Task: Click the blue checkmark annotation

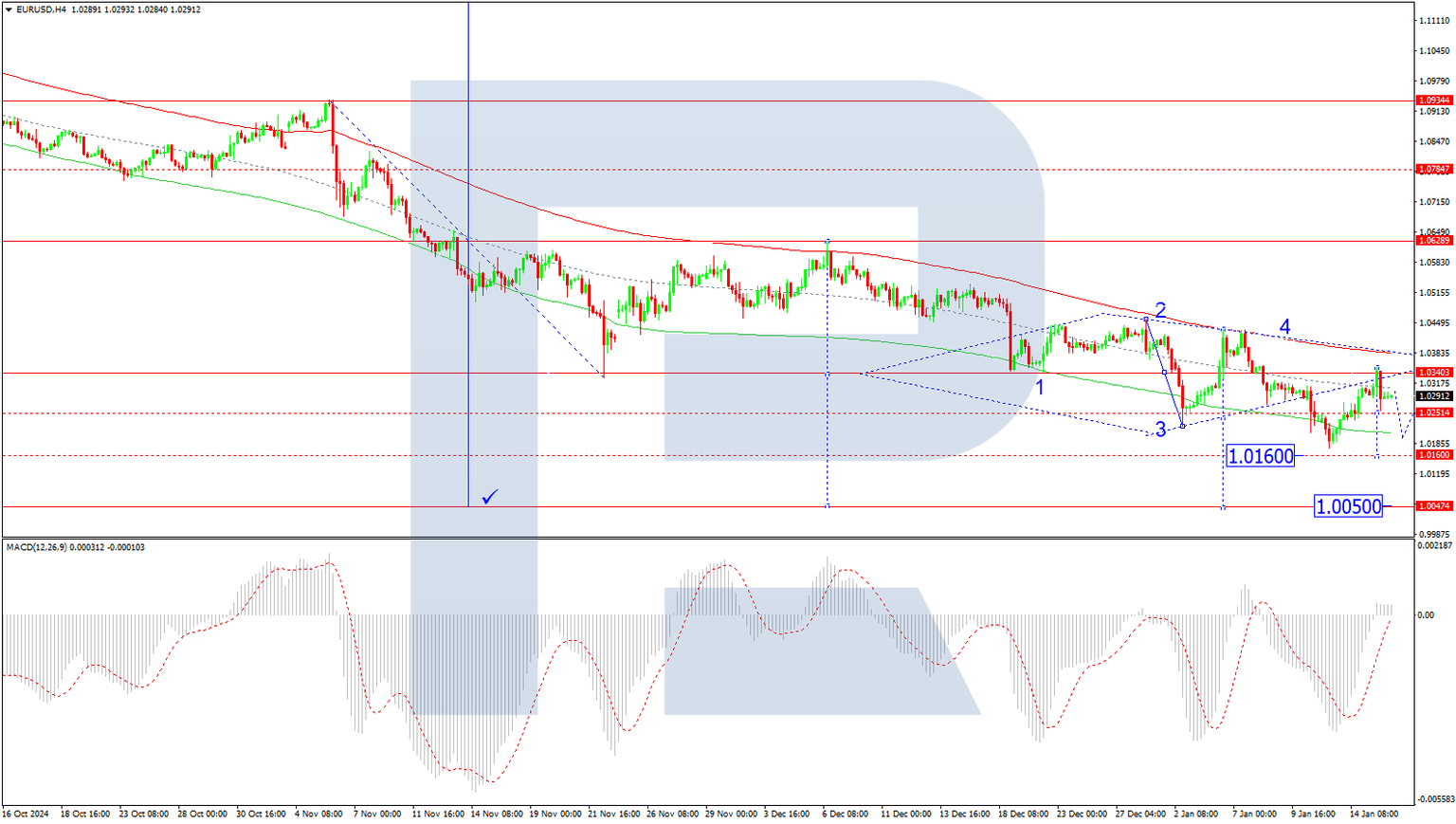Action: tap(489, 495)
